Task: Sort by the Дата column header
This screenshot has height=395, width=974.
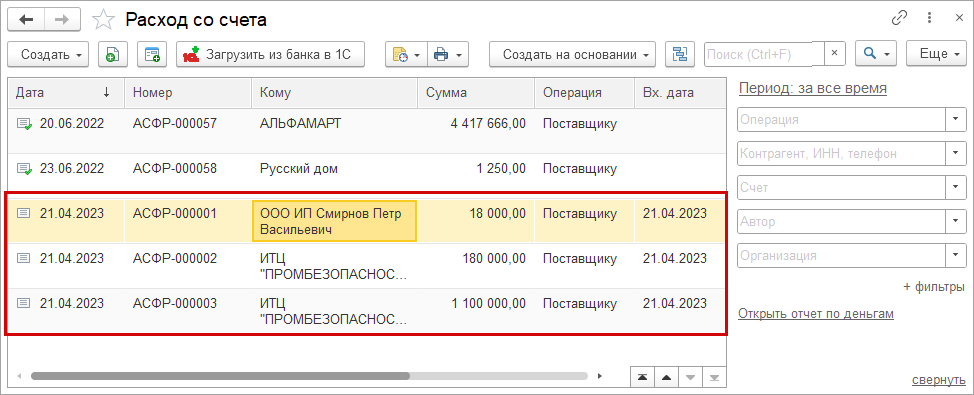Action: click(x=66, y=93)
